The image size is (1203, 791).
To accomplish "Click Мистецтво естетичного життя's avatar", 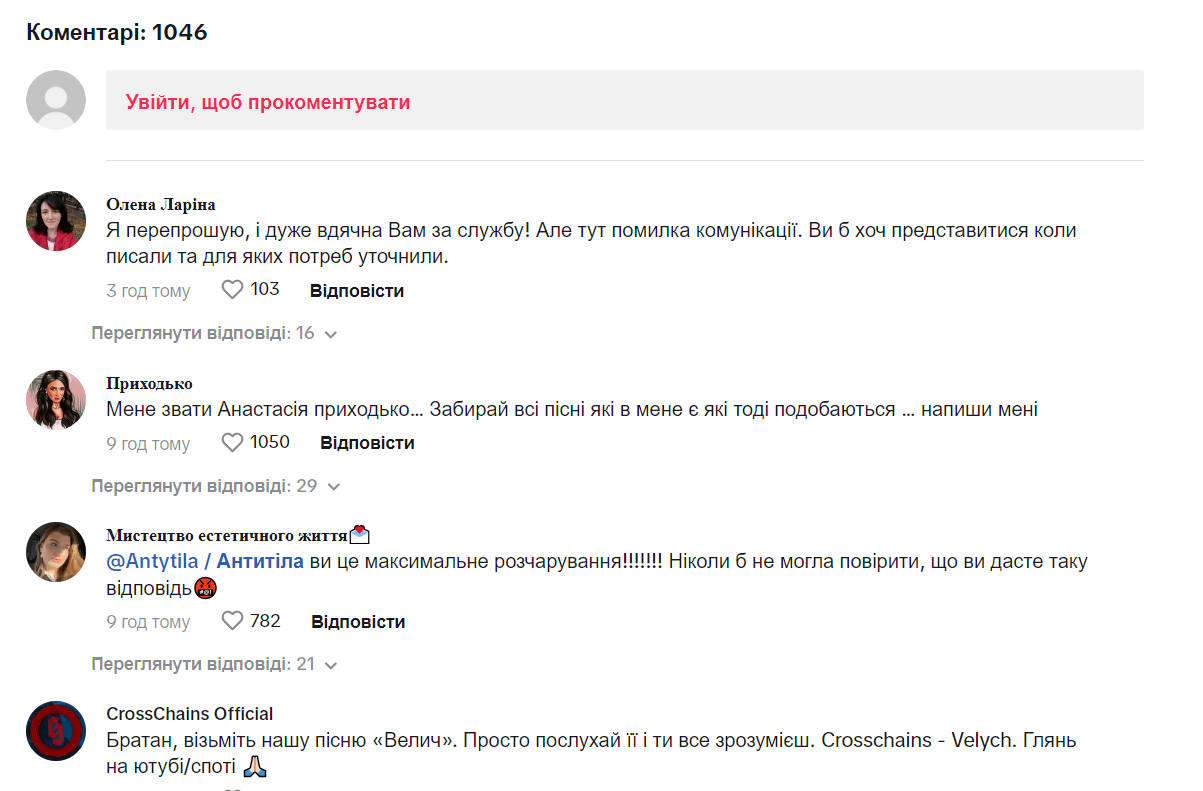I will [56, 551].
